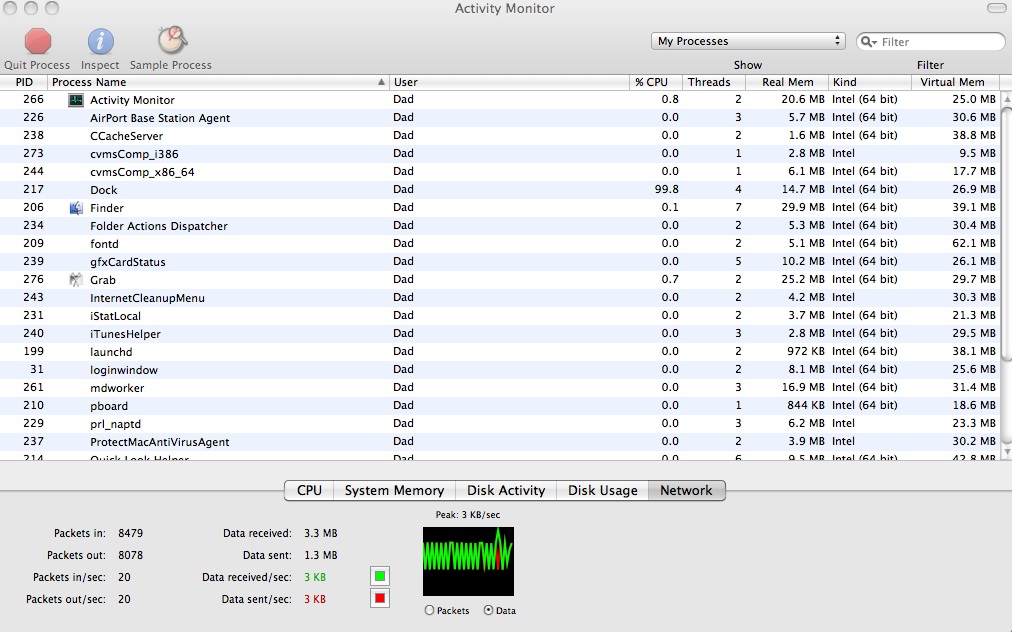Select pboard process row
Viewport: 1012px width, 632px height.
tap(500, 406)
